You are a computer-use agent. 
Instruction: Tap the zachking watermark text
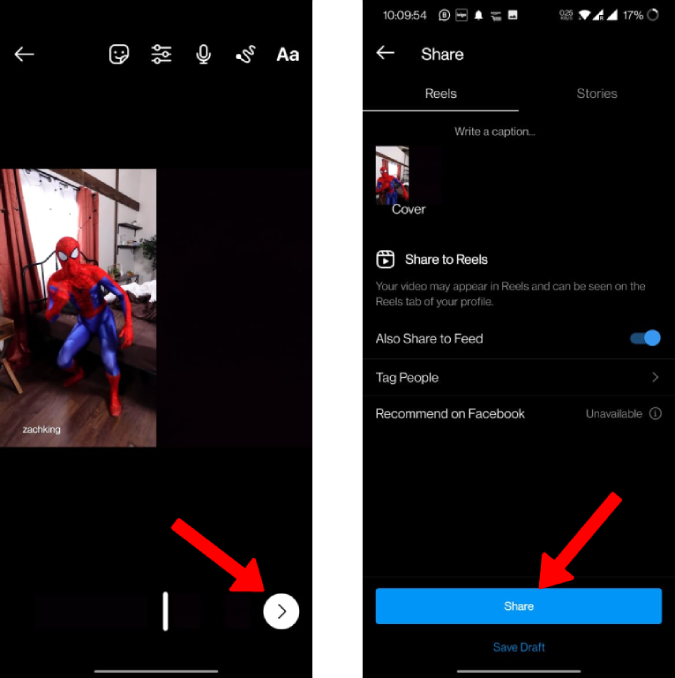42,429
